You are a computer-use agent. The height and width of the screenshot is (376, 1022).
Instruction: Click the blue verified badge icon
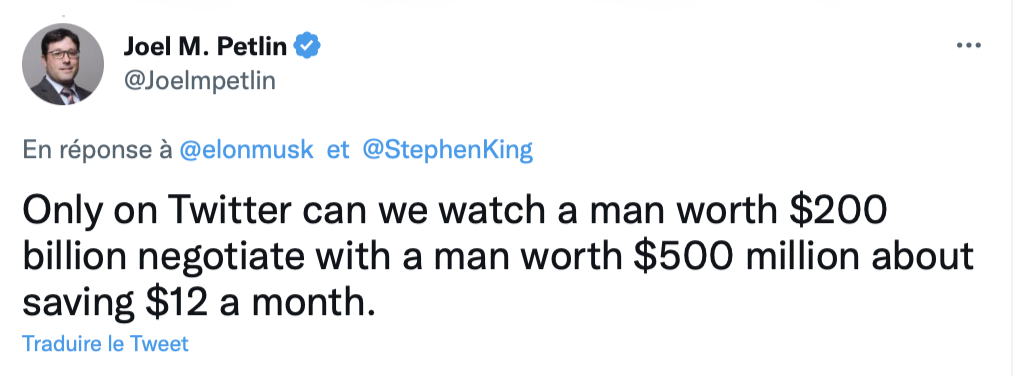pyautogui.click(x=307, y=46)
